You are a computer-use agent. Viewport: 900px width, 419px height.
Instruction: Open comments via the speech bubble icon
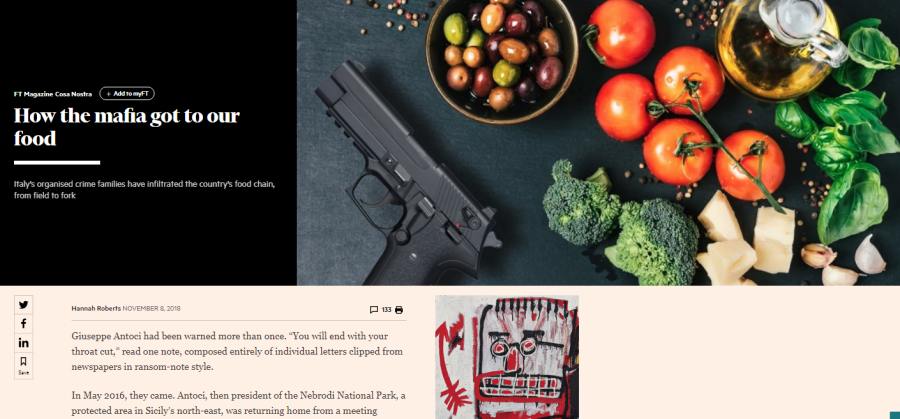(x=374, y=310)
